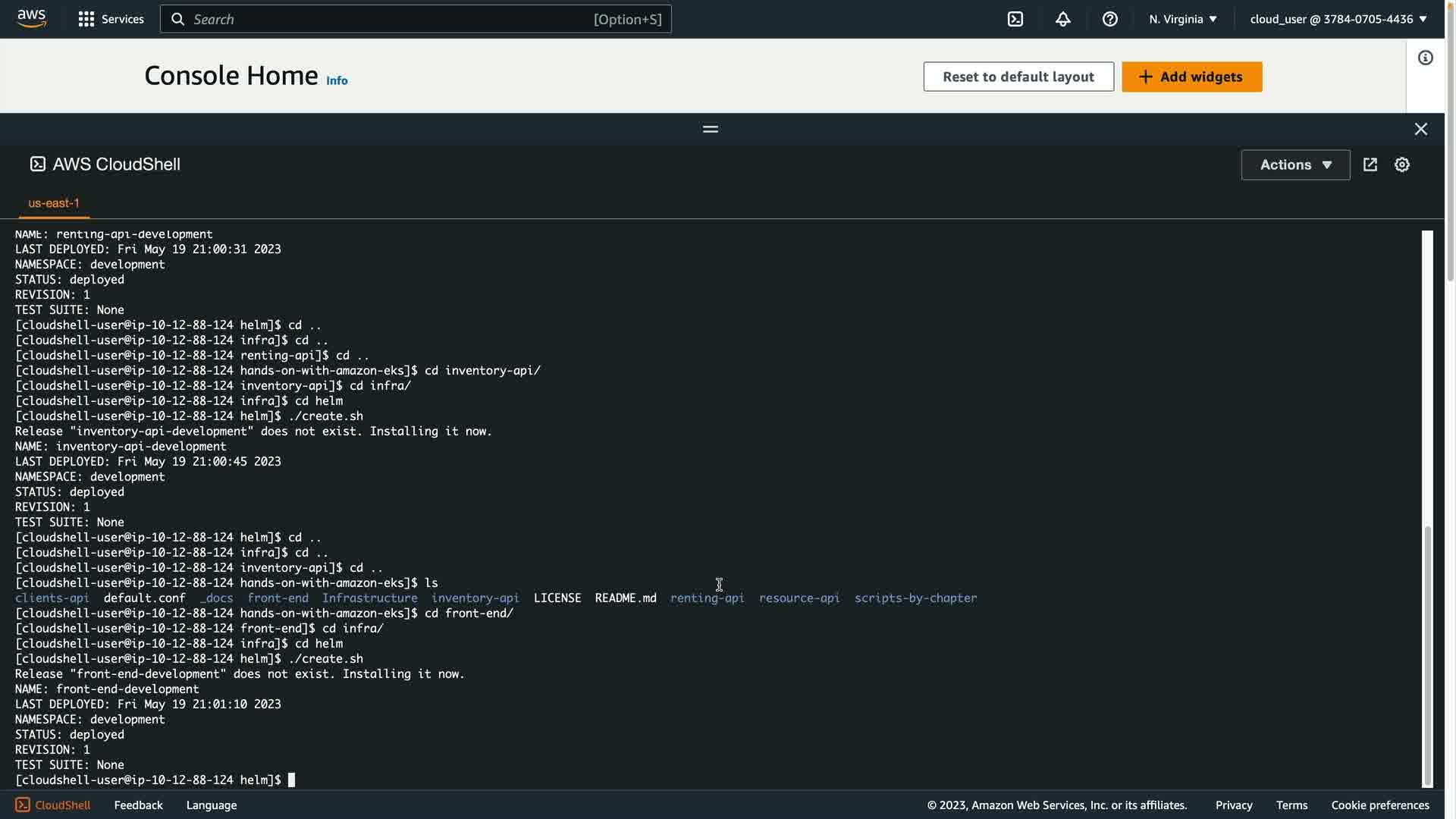
Task: Open CloudShell in a new browser tab
Action: pos(1370,165)
